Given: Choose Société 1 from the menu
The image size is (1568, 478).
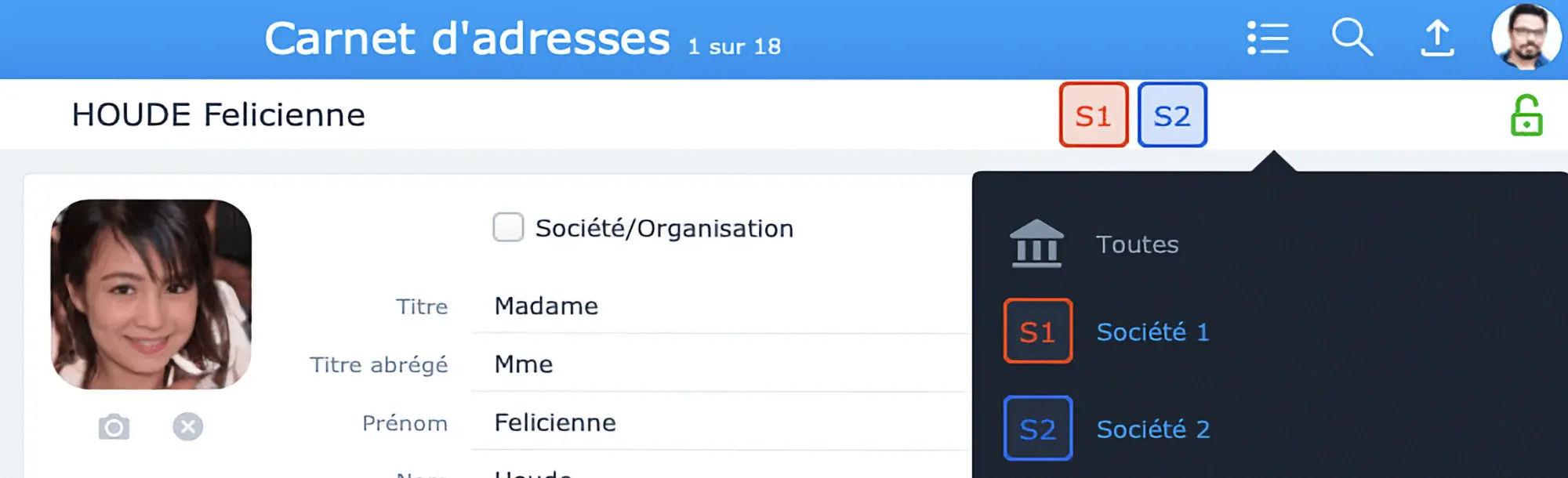Looking at the screenshot, I should click(1152, 332).
